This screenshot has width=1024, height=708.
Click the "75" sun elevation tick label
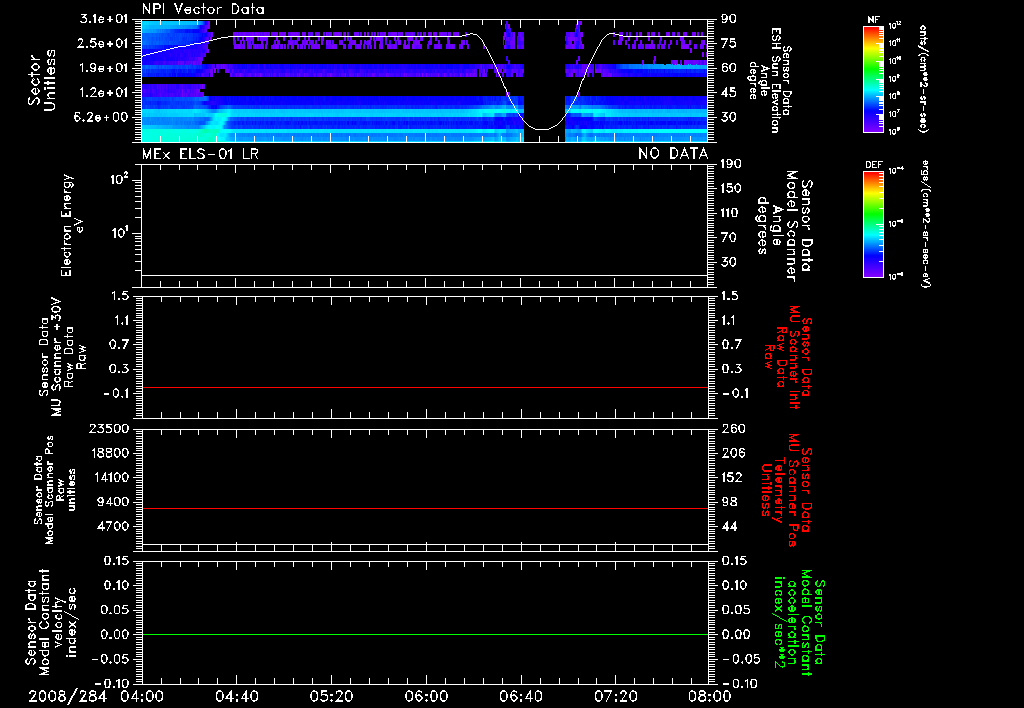tap(729, 43)
